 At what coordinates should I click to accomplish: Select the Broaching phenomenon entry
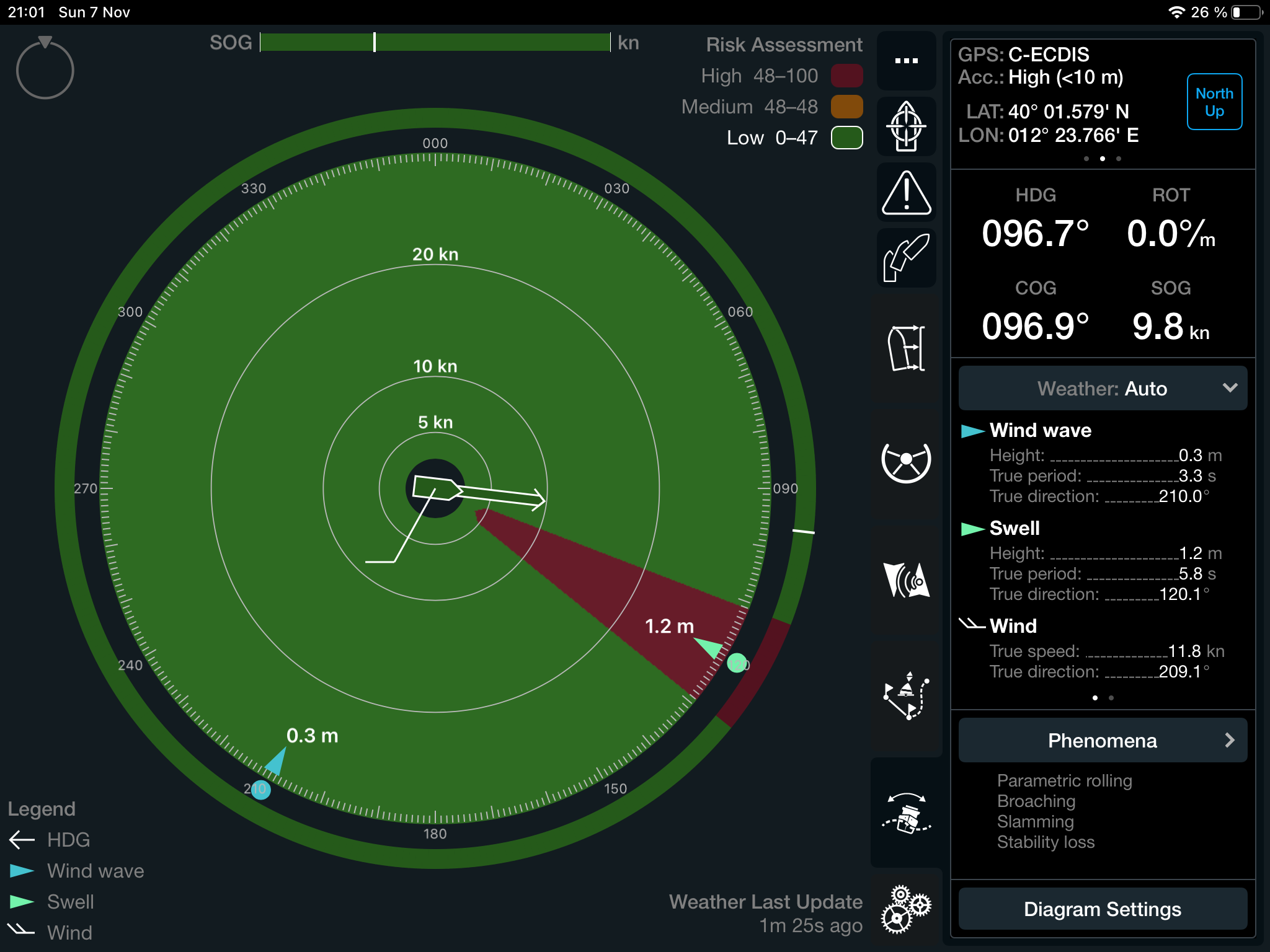pyautogui.click(x=1036, y=801)
